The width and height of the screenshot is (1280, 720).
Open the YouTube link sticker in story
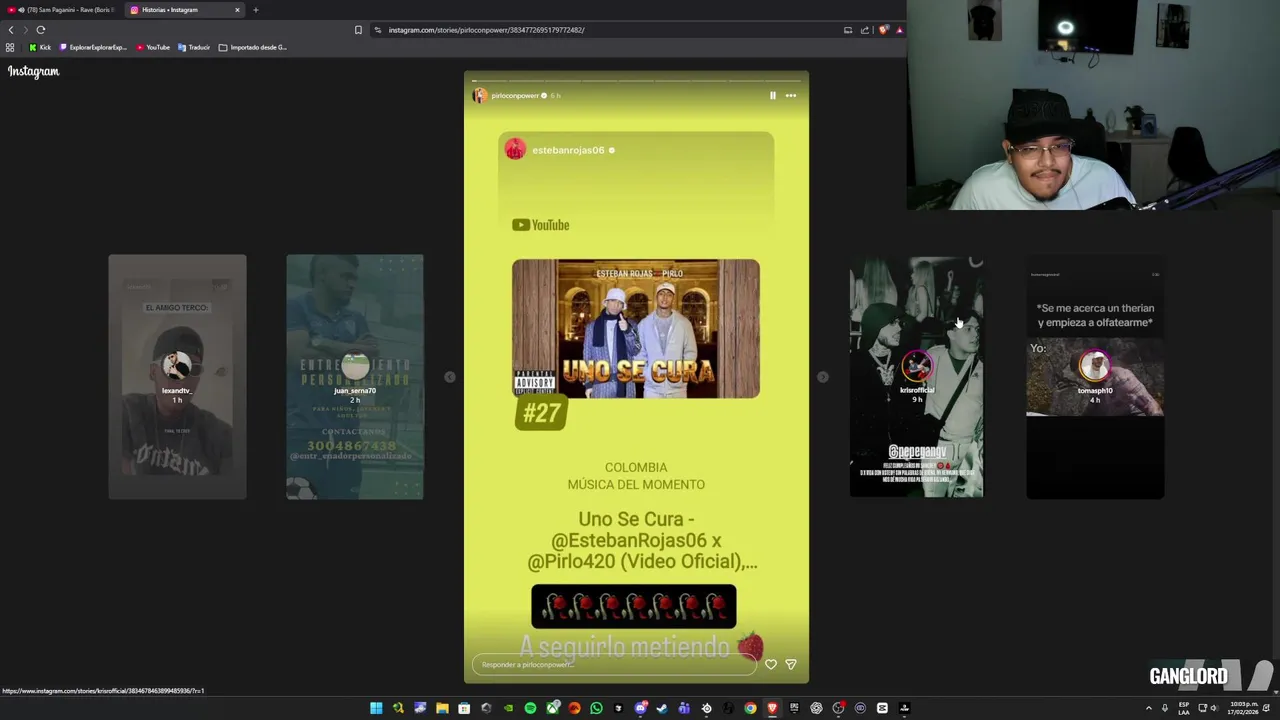pyautogui.click(x=541, y=225)
